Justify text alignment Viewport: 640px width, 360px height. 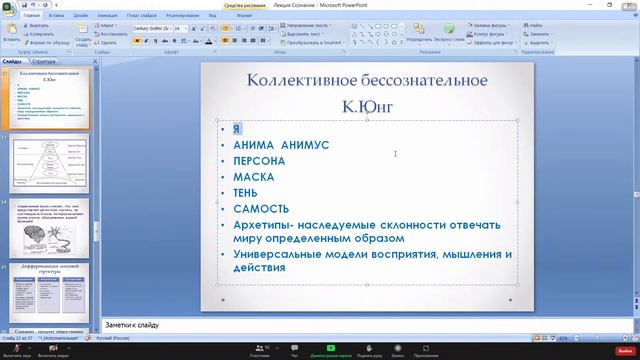tap(253, 40)
